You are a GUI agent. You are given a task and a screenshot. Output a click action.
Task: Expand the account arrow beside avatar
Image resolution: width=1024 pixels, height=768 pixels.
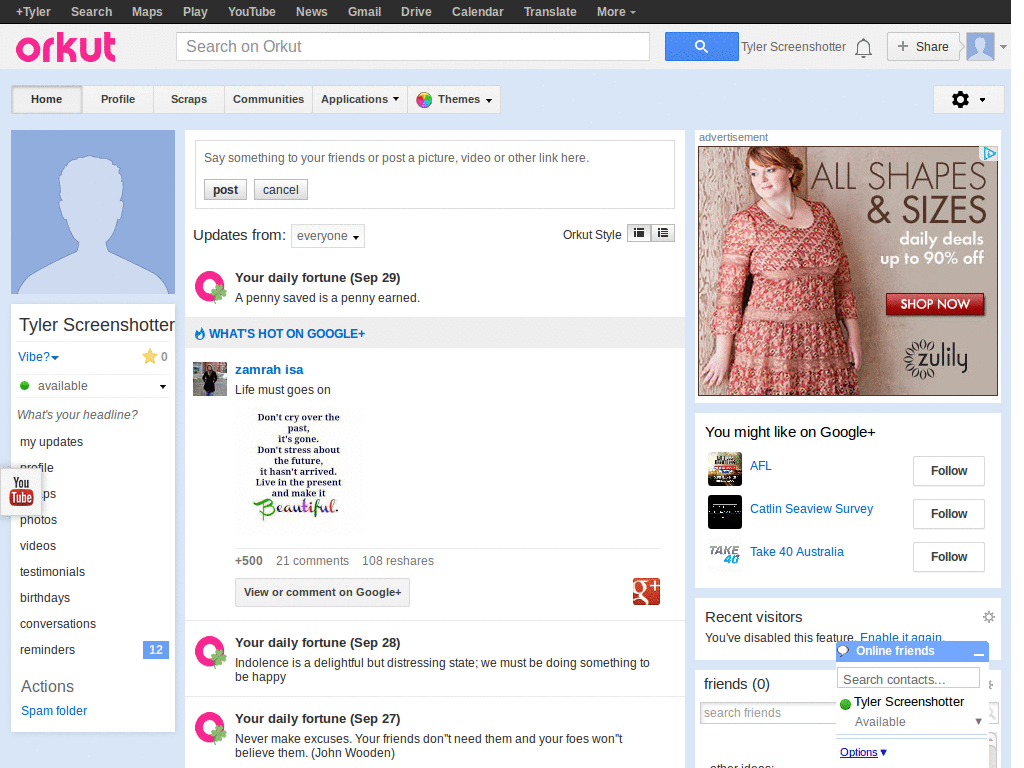pos(1003,47)
